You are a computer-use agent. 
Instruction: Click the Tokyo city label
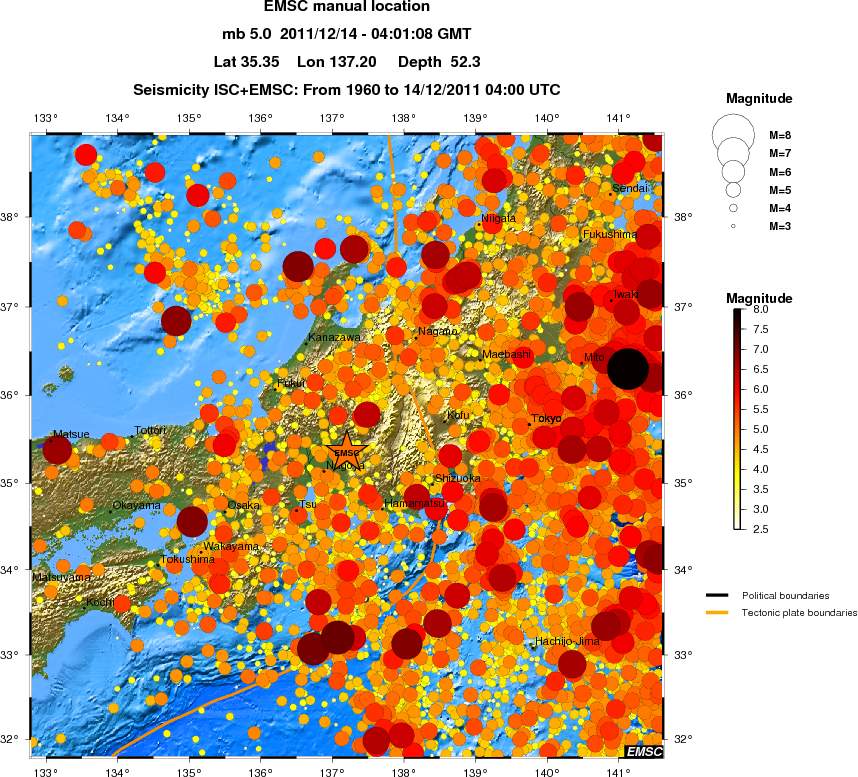[x=546, y=419]
